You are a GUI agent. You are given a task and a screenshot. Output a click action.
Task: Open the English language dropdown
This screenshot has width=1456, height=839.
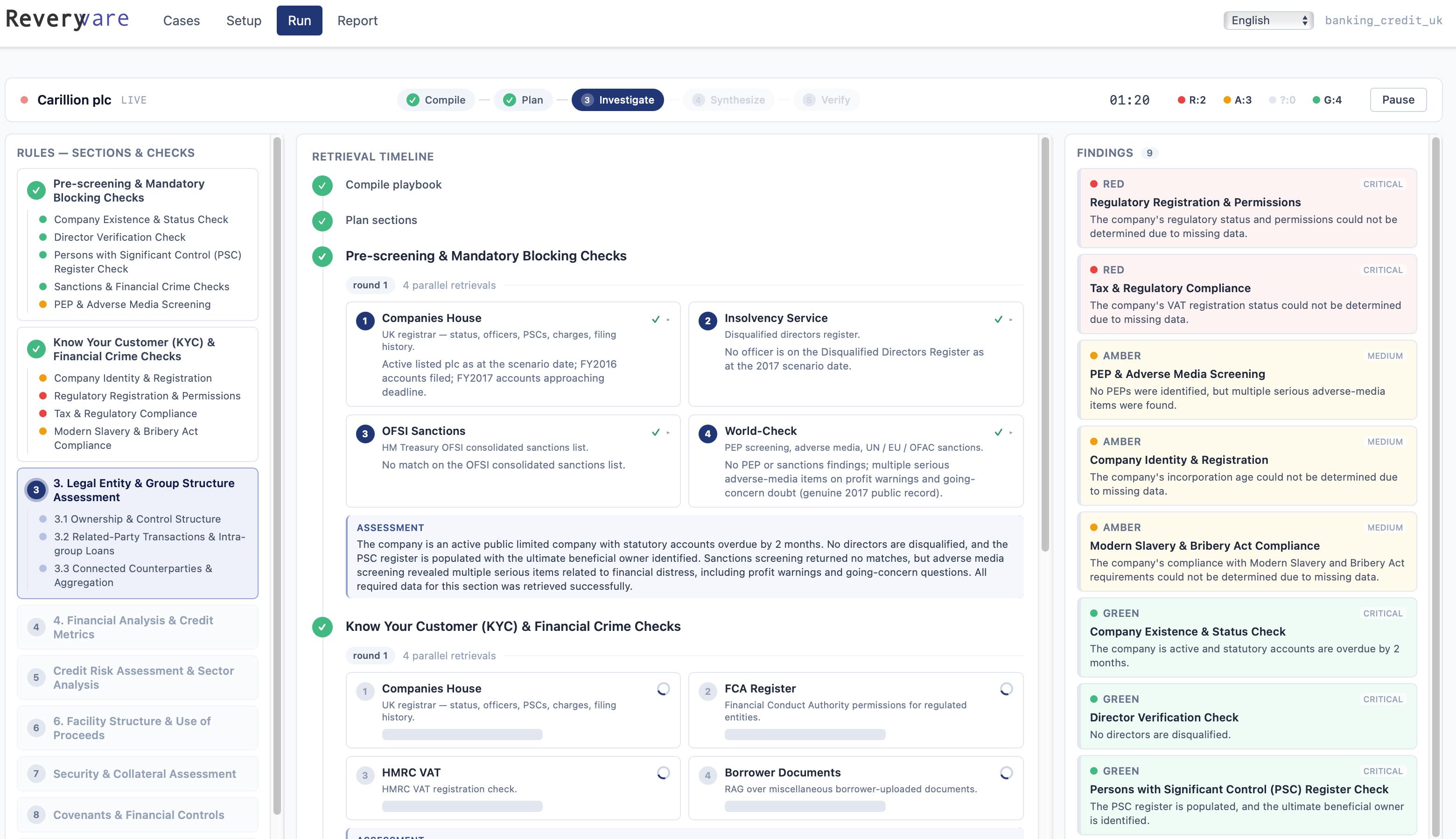click(1268, 20)
